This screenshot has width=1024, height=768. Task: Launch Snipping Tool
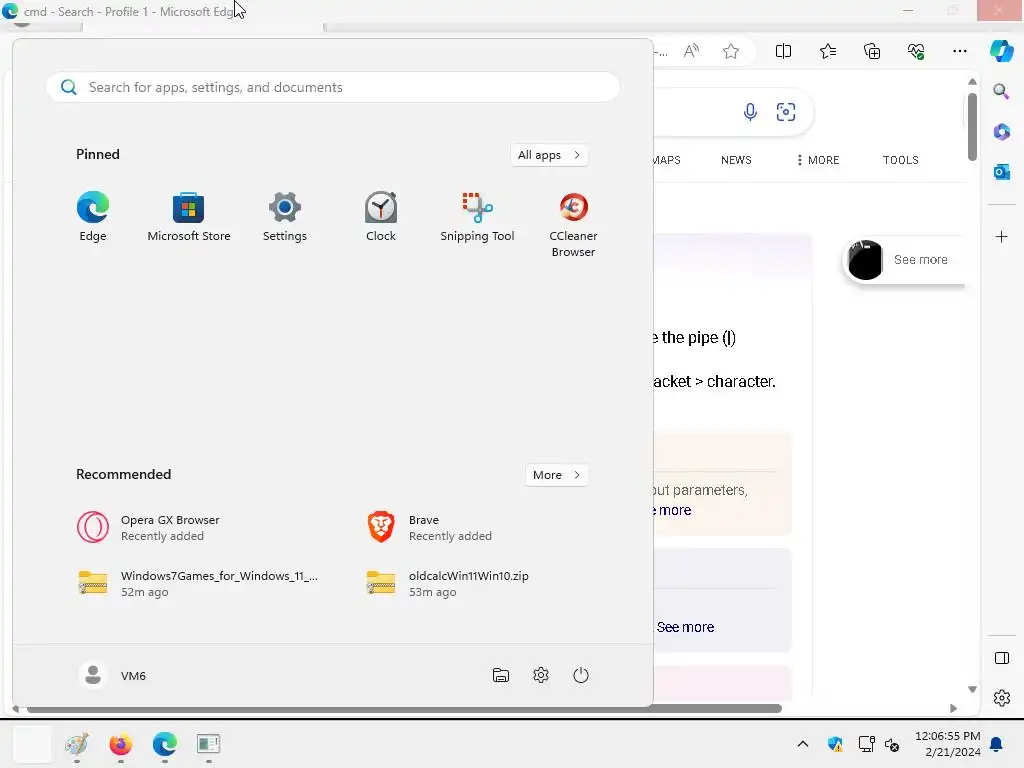[477, 217]
